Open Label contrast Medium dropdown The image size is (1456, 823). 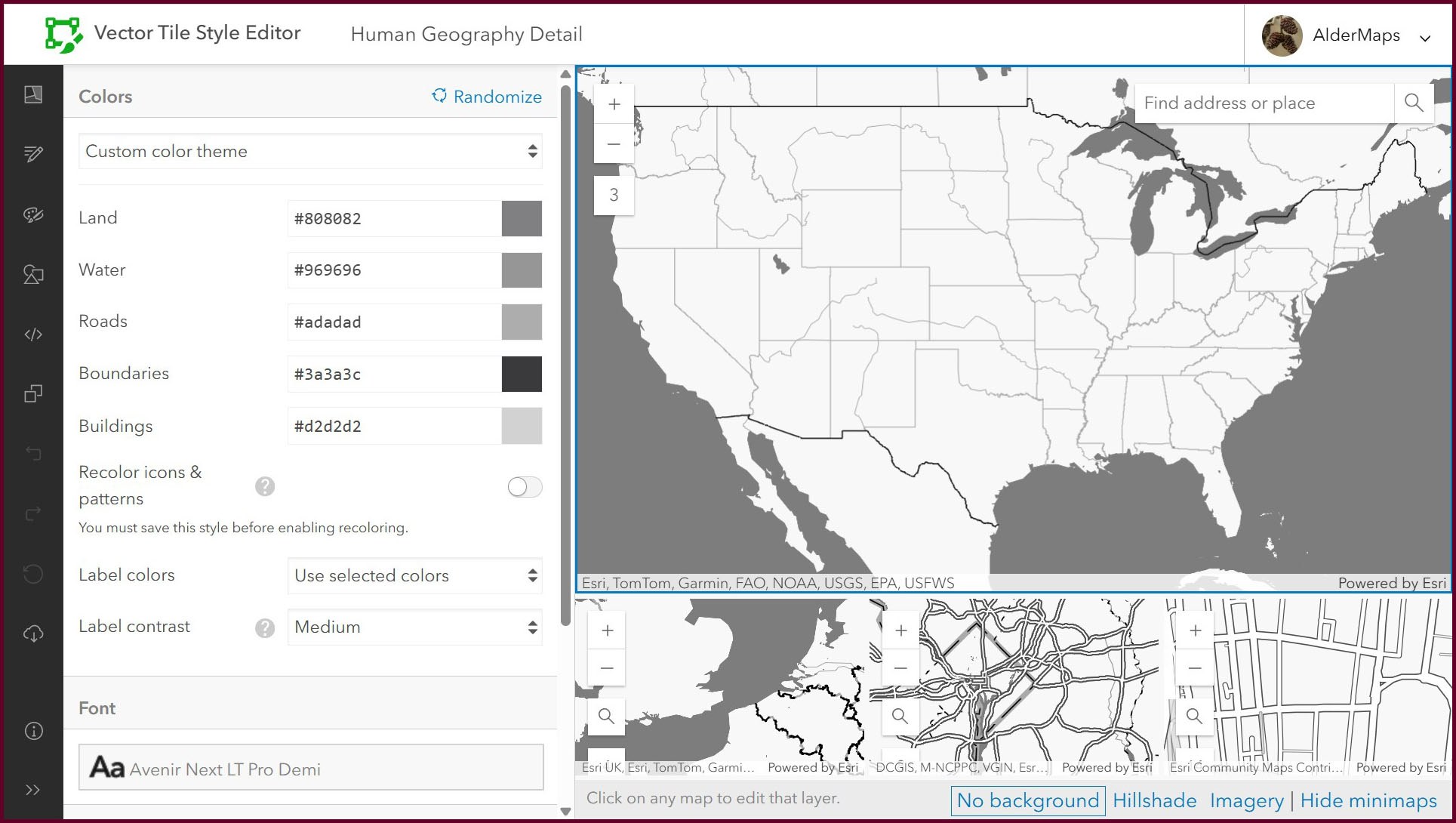[x=415, y=627]
